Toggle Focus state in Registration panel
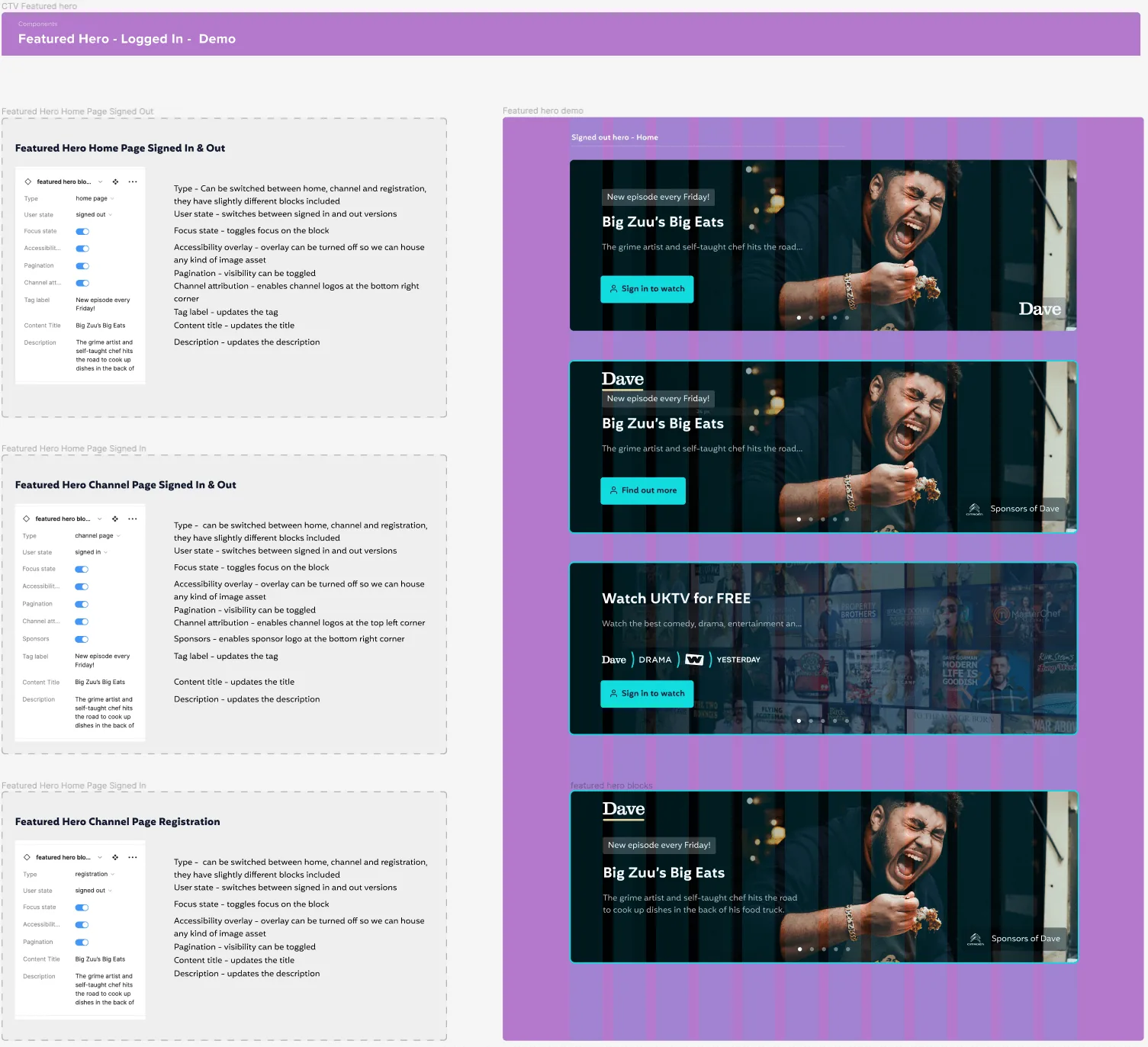The image size is (1148, 1047). [82, 907]
